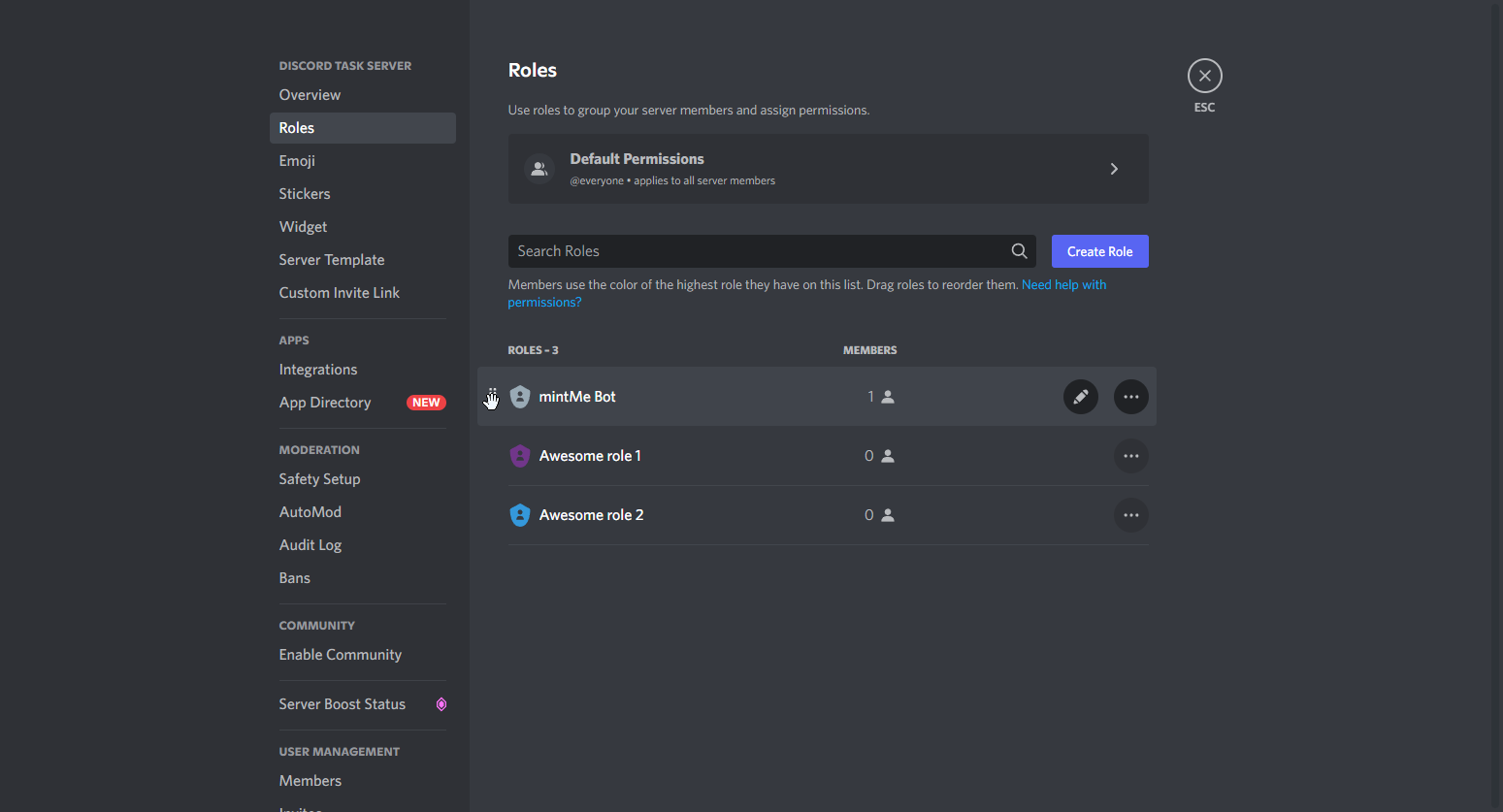Open the App Directory marked NEW
Image resolution: width=1503 pixels, height=812 pixels.
[325, 403]
